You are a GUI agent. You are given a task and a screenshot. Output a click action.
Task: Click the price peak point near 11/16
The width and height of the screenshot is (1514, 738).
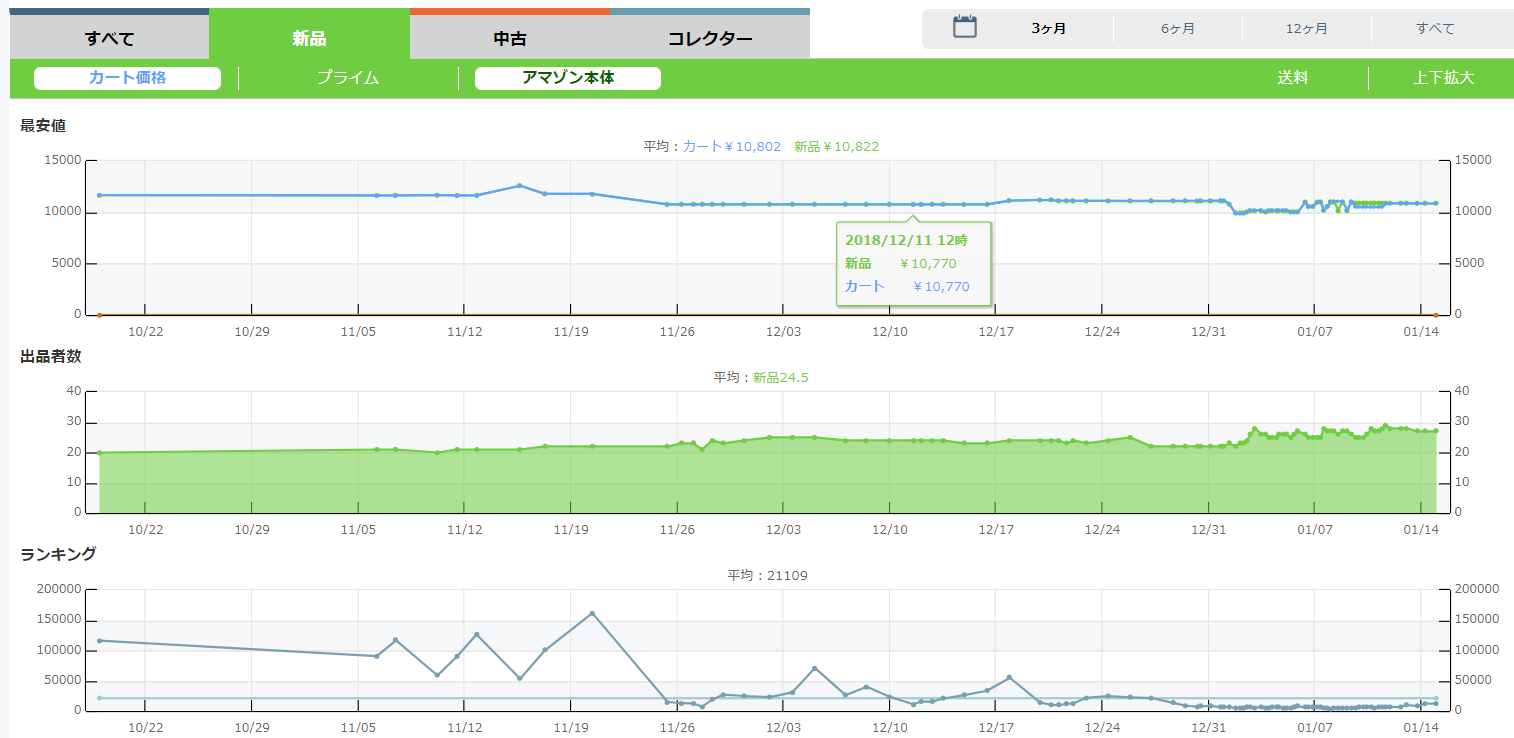(520, 185)
